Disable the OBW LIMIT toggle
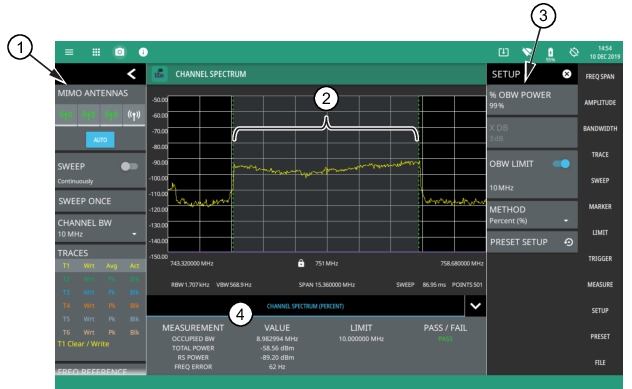This screenshot has height=389, width=632. click(561, 164)
